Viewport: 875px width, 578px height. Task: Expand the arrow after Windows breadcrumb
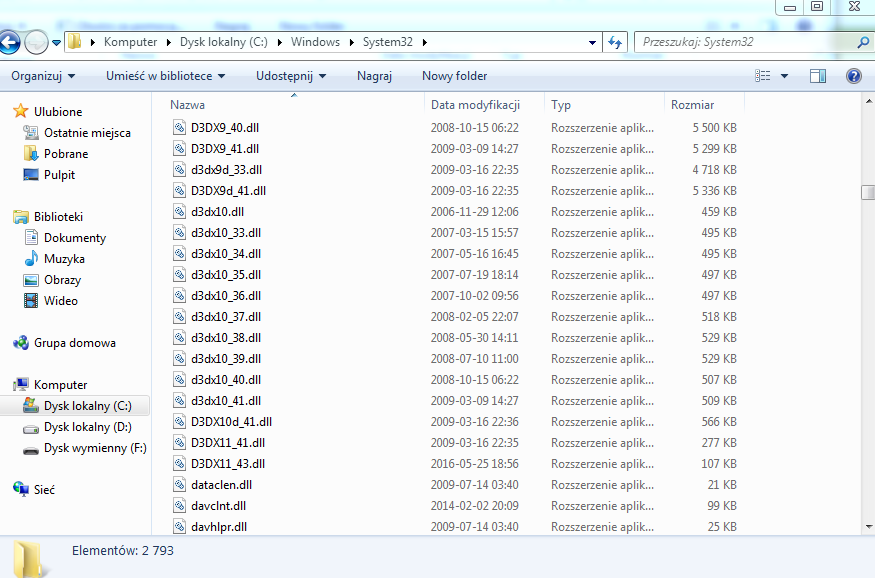pyautogui.click(x=352, y=42)
